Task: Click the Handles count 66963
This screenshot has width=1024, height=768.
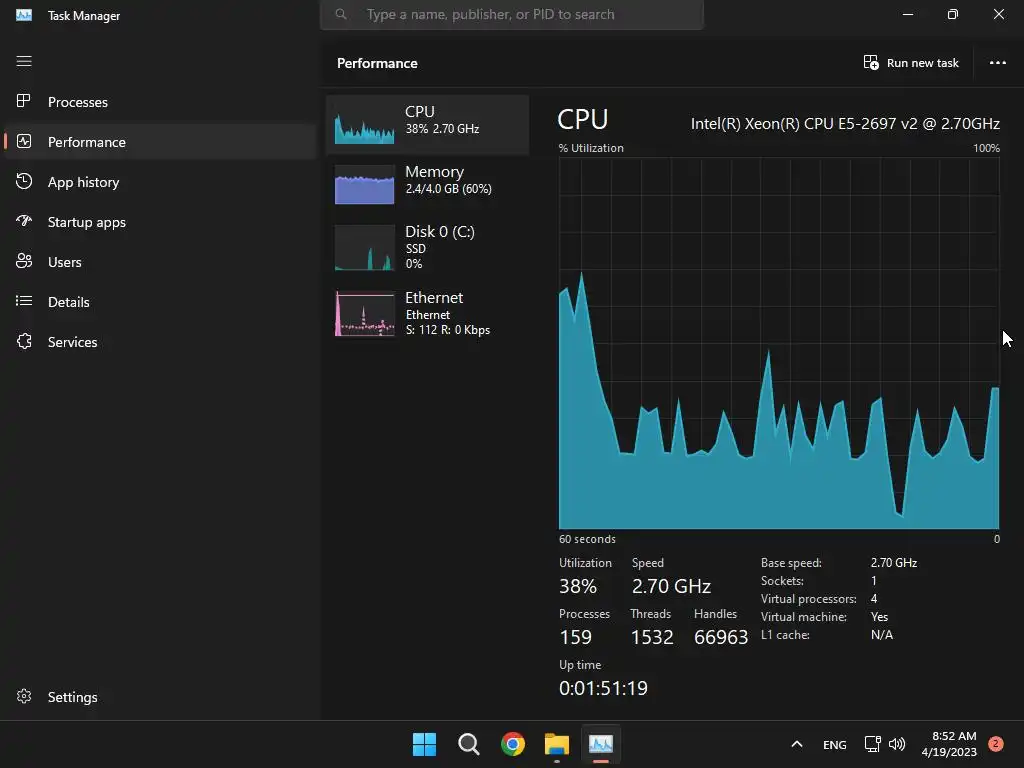Action: coord(720,637)
